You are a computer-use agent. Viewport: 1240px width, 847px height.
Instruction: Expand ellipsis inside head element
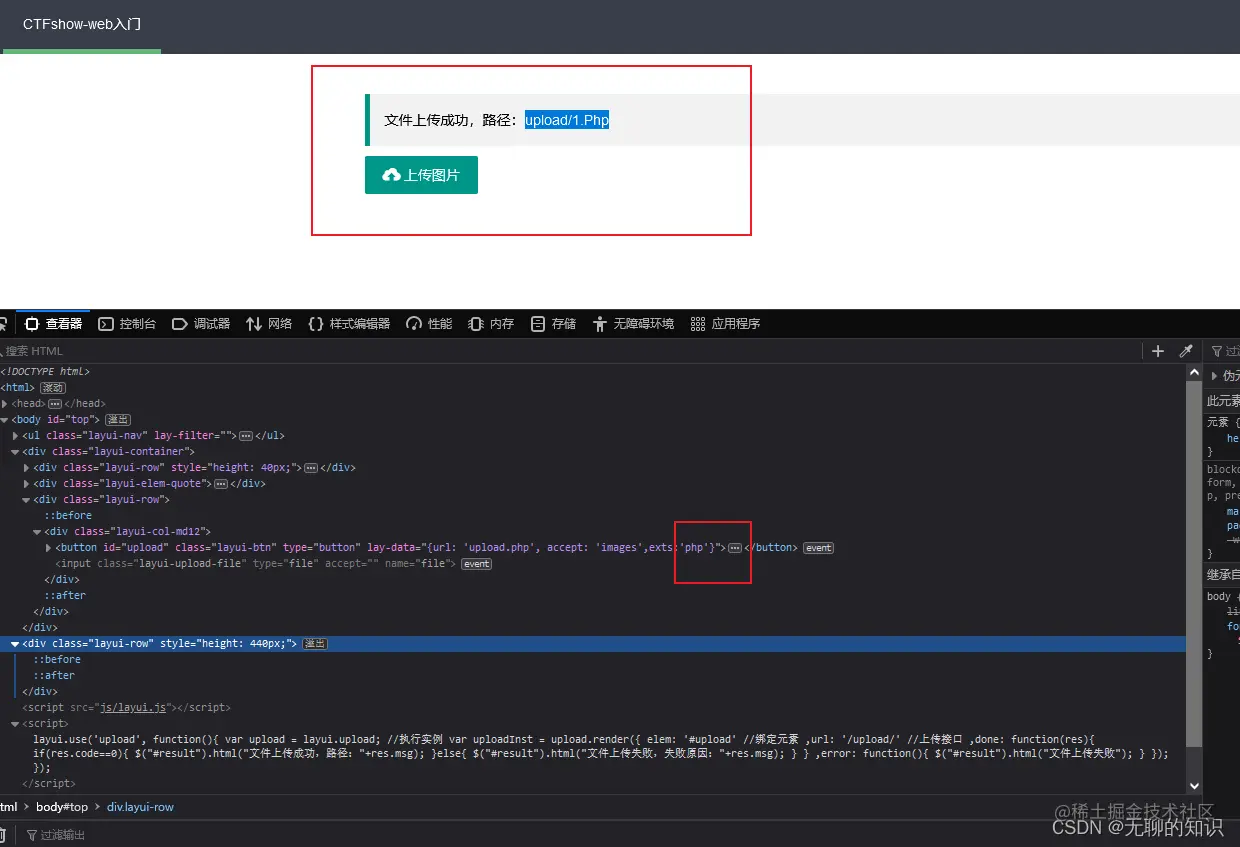pyautogui.click(x=55, y=404)
